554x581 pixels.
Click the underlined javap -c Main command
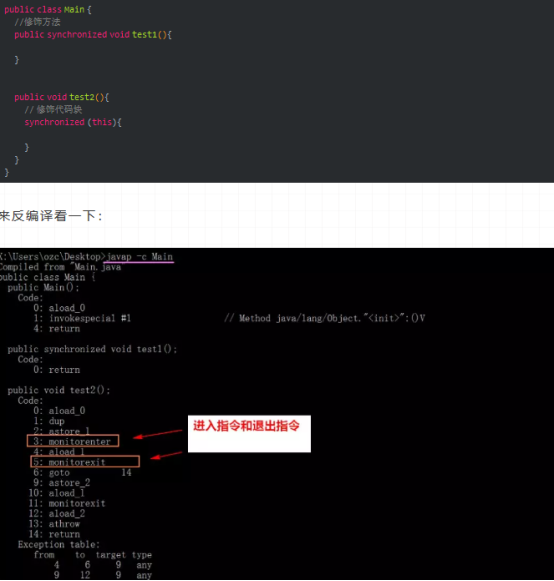pos(139,257)
